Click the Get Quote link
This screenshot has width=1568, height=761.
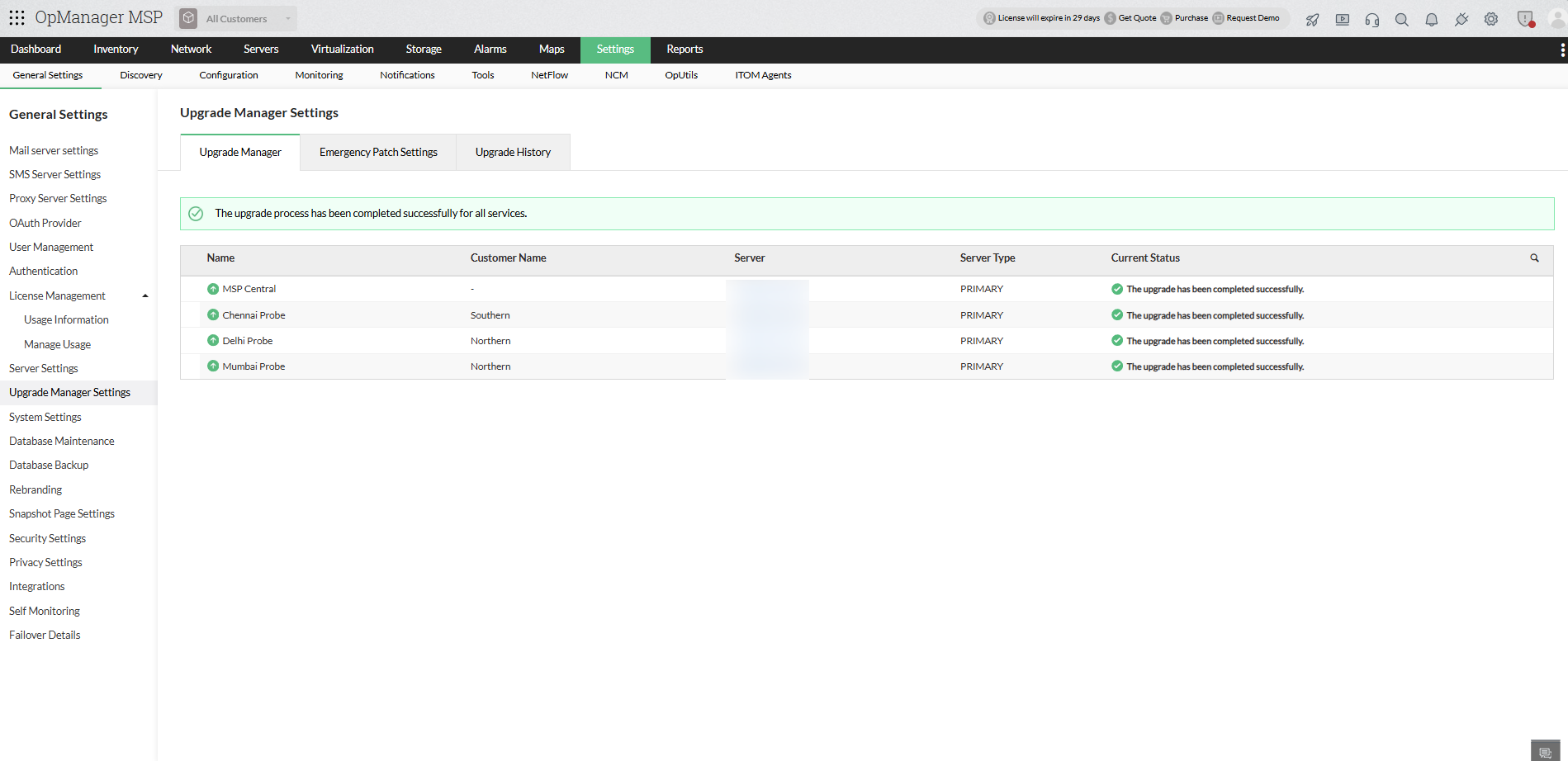(1137, 18)
